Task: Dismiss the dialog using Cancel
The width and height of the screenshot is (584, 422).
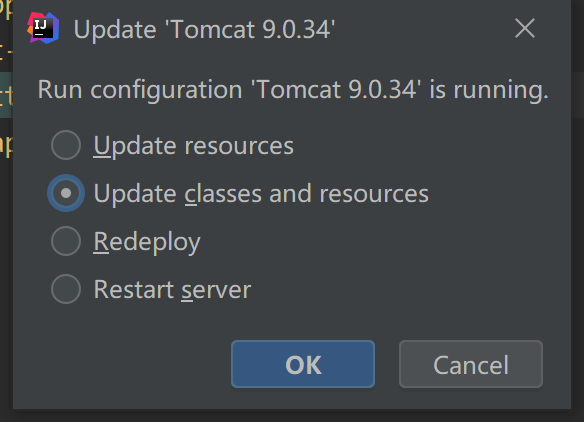Action: pyautogui.click(x=471, y=364)
